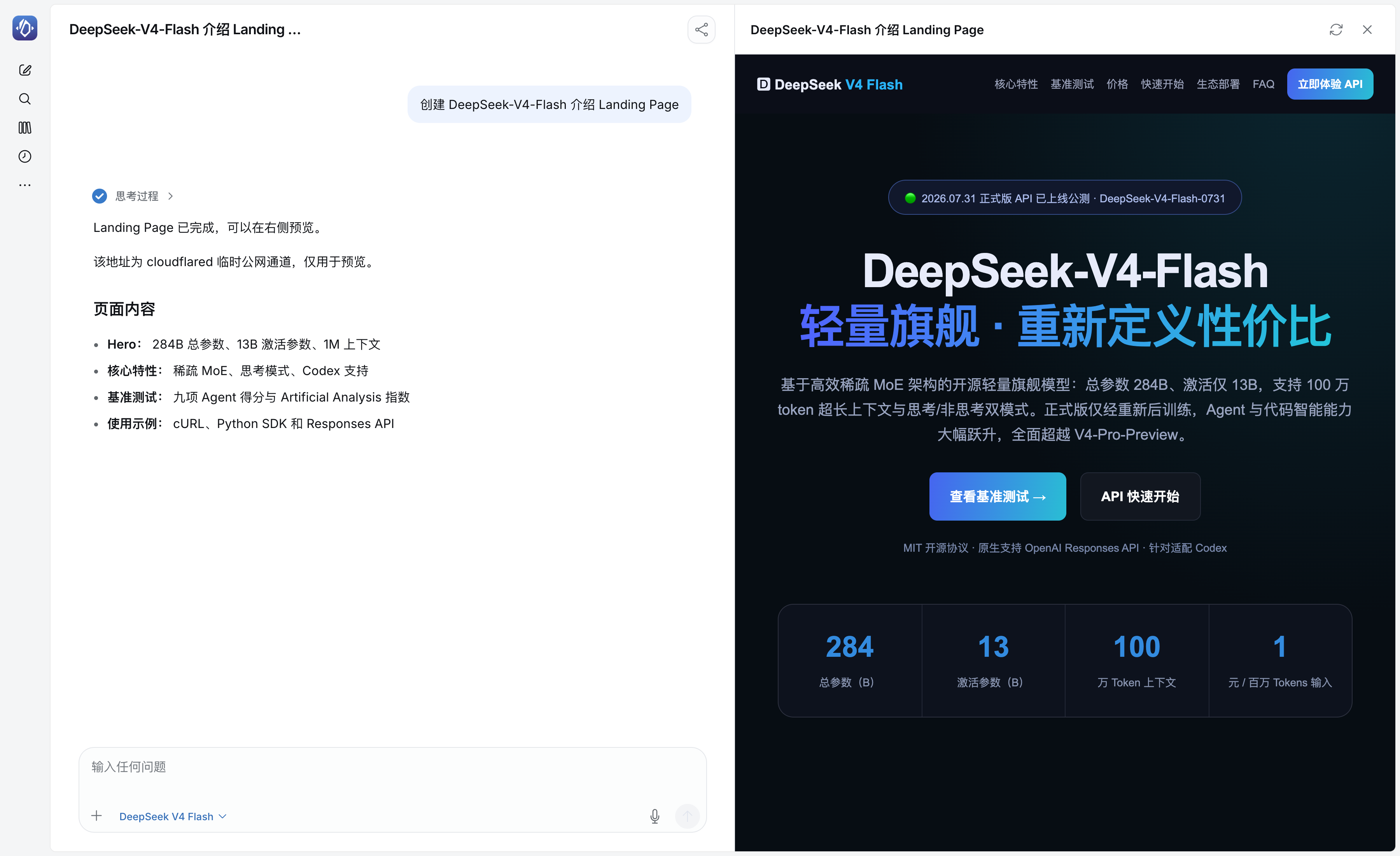This screenshot has height=856, width=1400.
Task: Go to 核心特性 in the preview nav
Action: pos(1016,84)
